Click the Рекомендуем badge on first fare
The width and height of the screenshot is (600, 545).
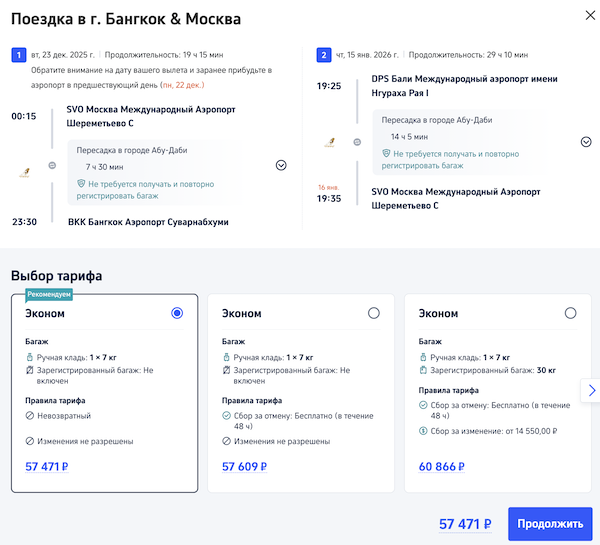[x=47, y=295]
